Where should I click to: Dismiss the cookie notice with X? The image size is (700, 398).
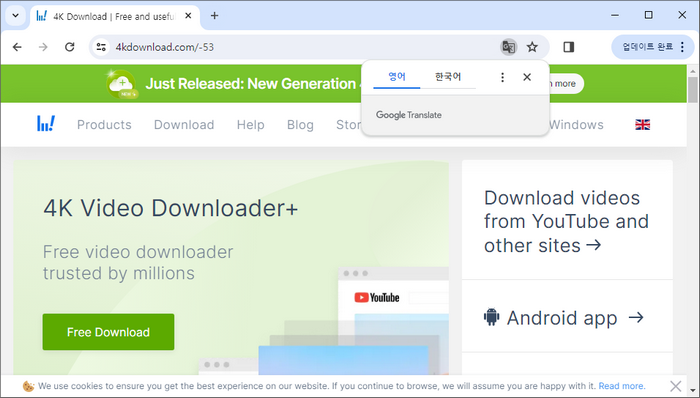pyautogui.click(x=675, y=386)
